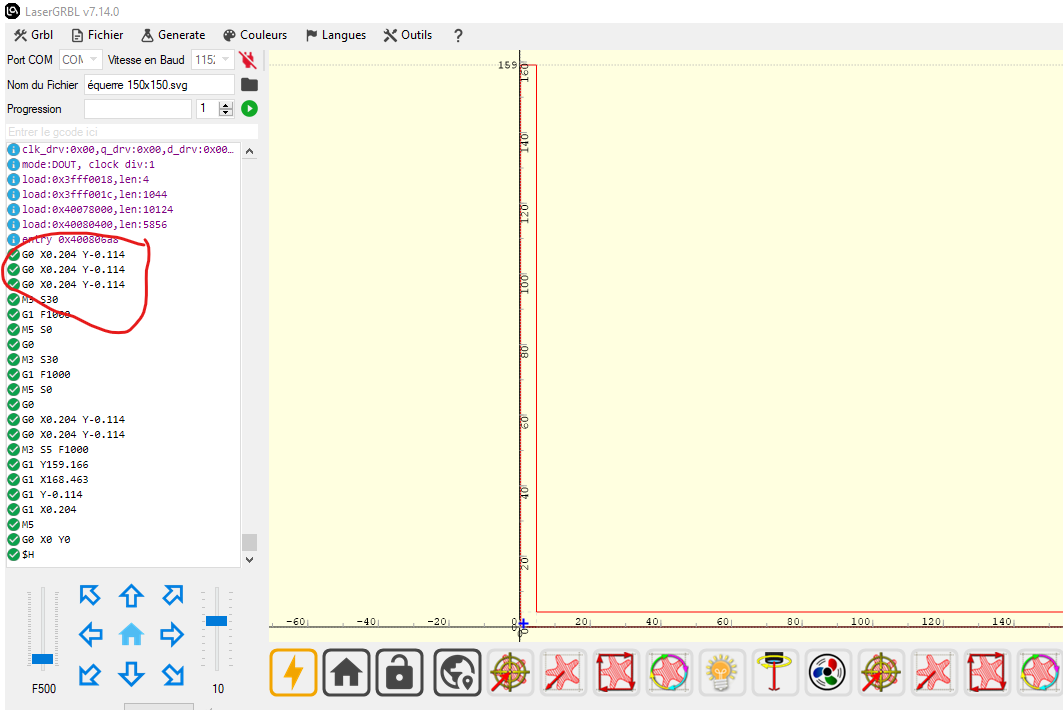The width and height of the screenshot is (1063, 710).
Task: Click the lightbulb laser focus button
Action: [x=721, y=672]
